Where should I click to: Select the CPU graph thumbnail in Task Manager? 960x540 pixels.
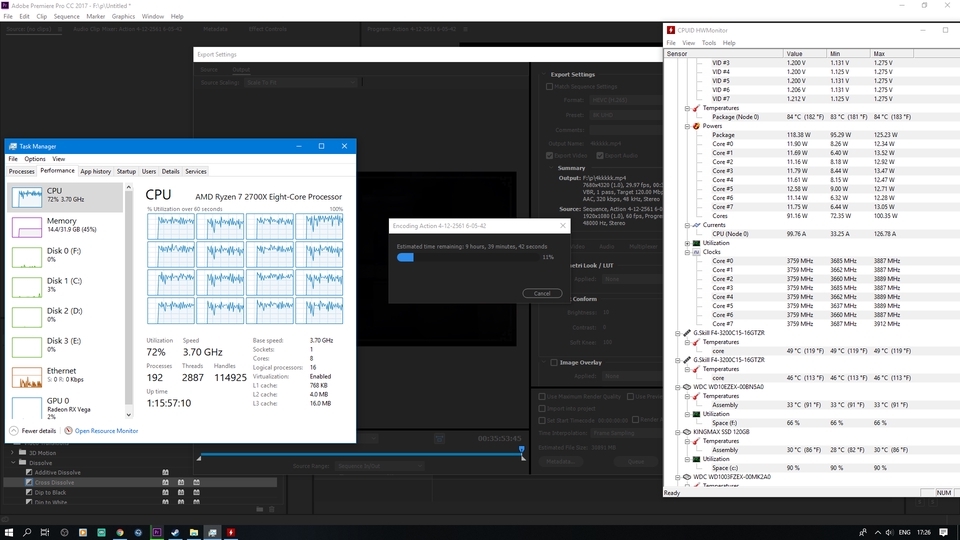click(27, 197)
